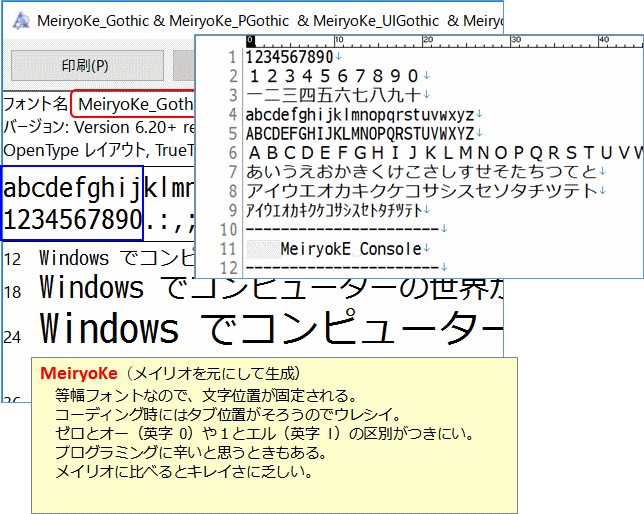Click the dashed line on editor line 10

tap(343, 228)
